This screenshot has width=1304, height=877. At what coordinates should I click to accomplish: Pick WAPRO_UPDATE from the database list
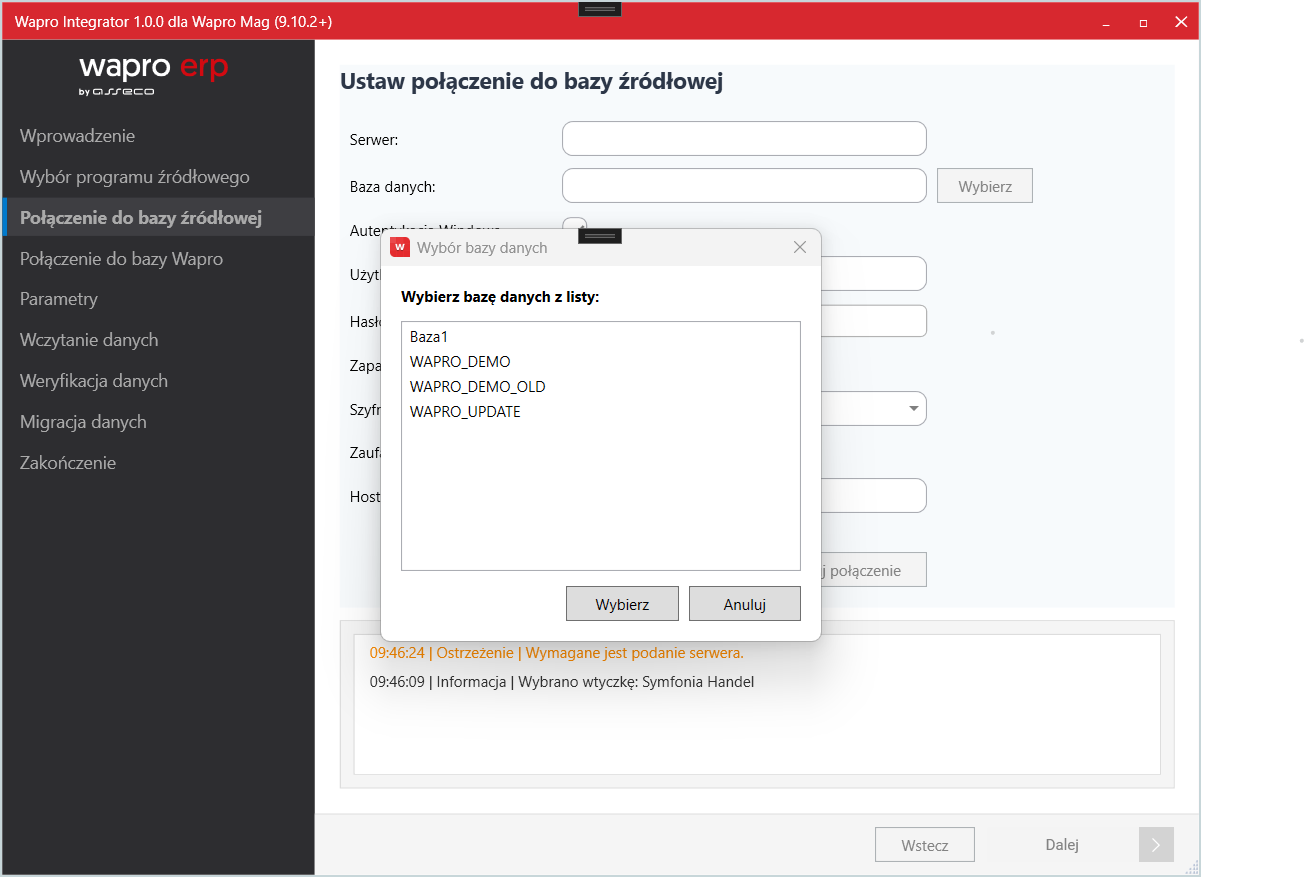(x=465, y=412)
